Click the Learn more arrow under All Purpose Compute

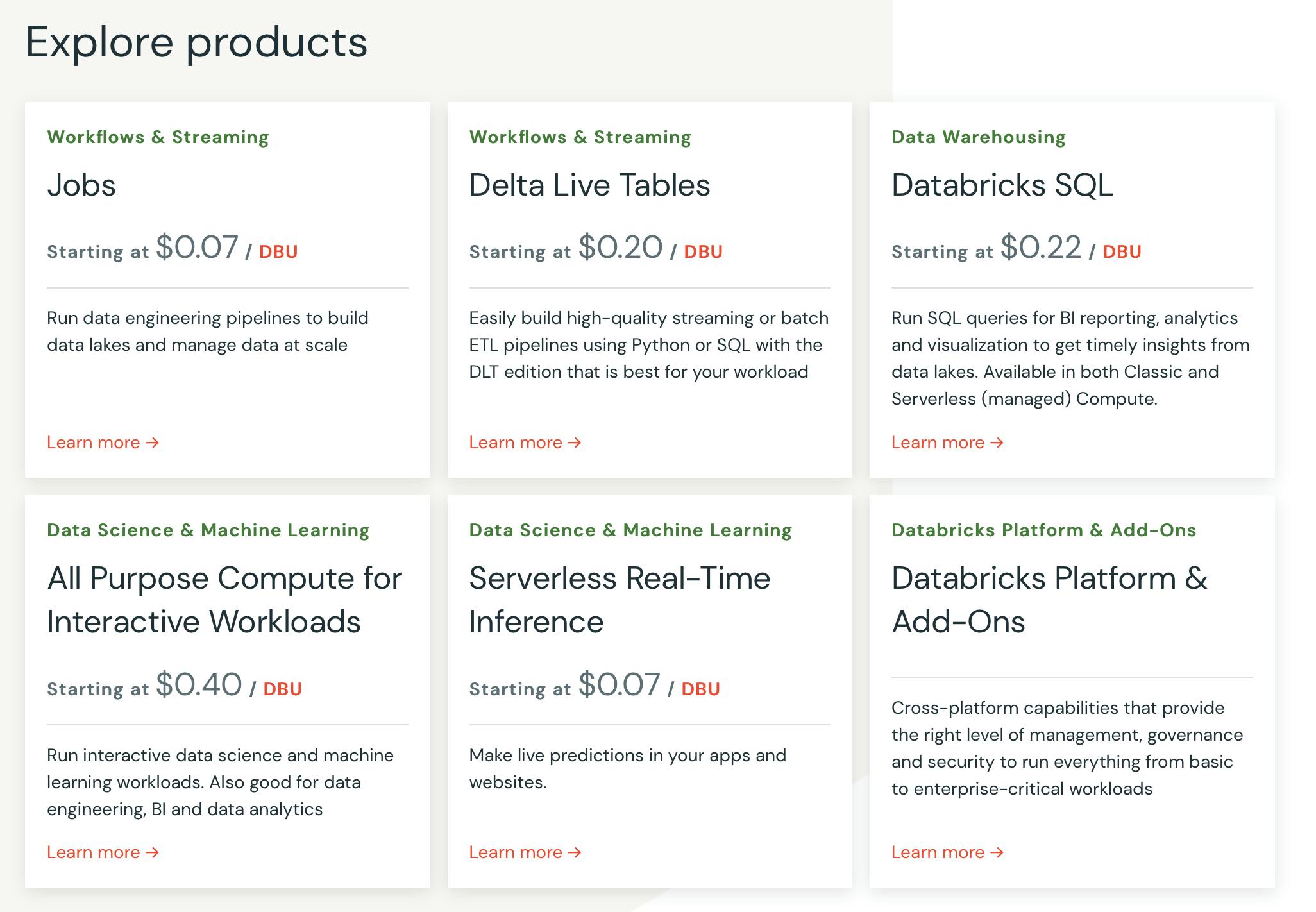pyautogui.click(x=153, y=852)
